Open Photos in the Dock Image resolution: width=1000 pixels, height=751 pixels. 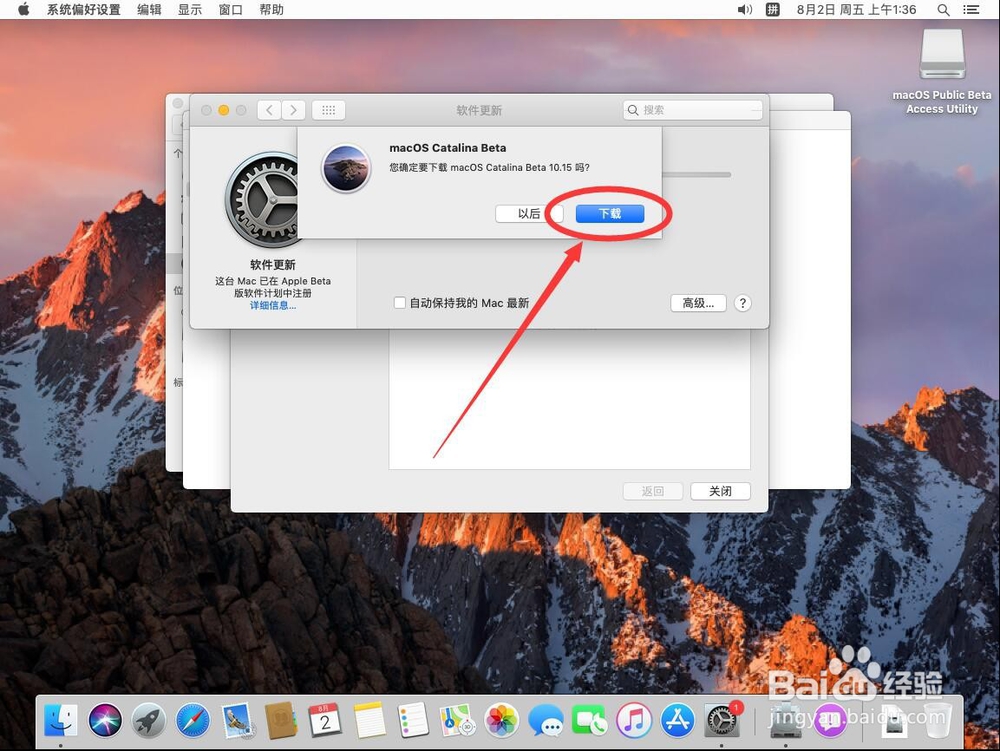click(x=501, y=721)
